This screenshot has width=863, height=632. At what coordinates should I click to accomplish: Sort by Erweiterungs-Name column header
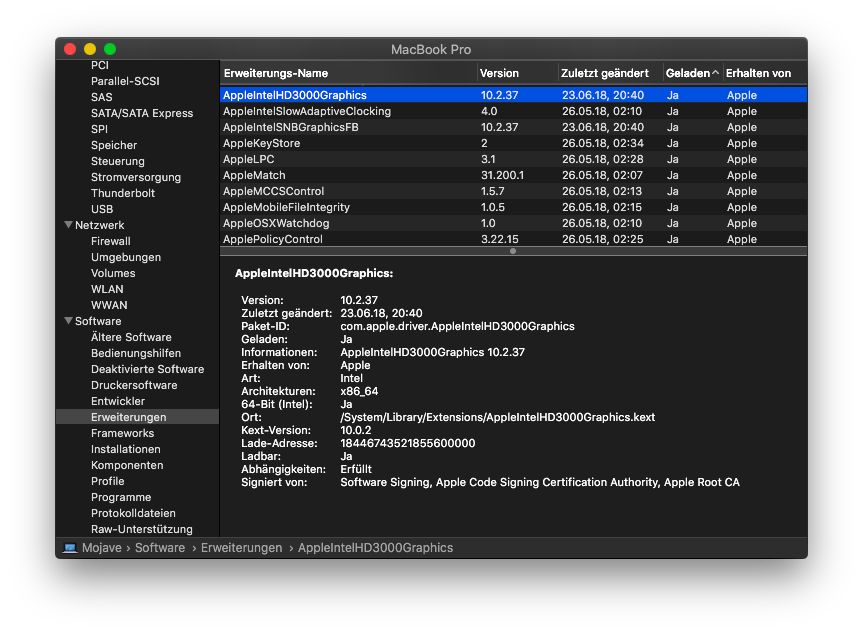pyautogui.click(x=276, y=73)
